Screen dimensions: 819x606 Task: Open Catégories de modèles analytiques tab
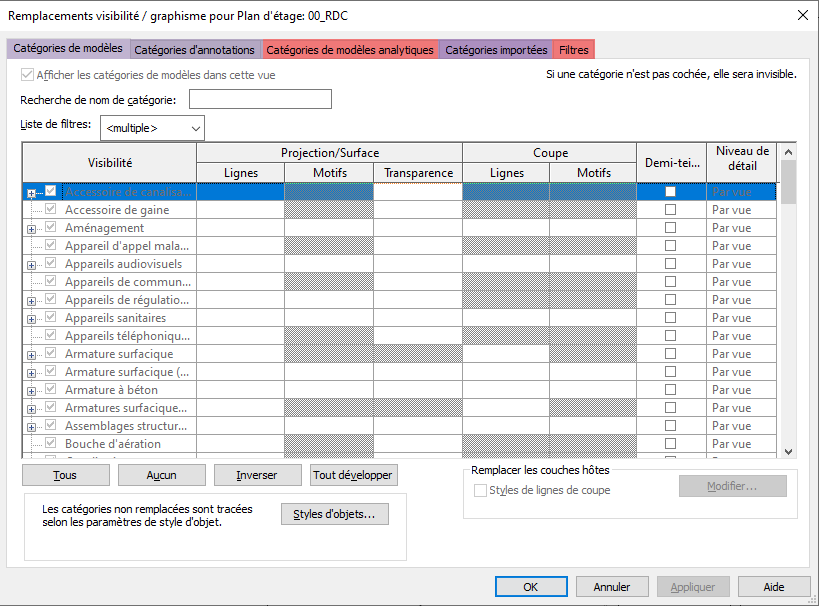pos(350,50)
